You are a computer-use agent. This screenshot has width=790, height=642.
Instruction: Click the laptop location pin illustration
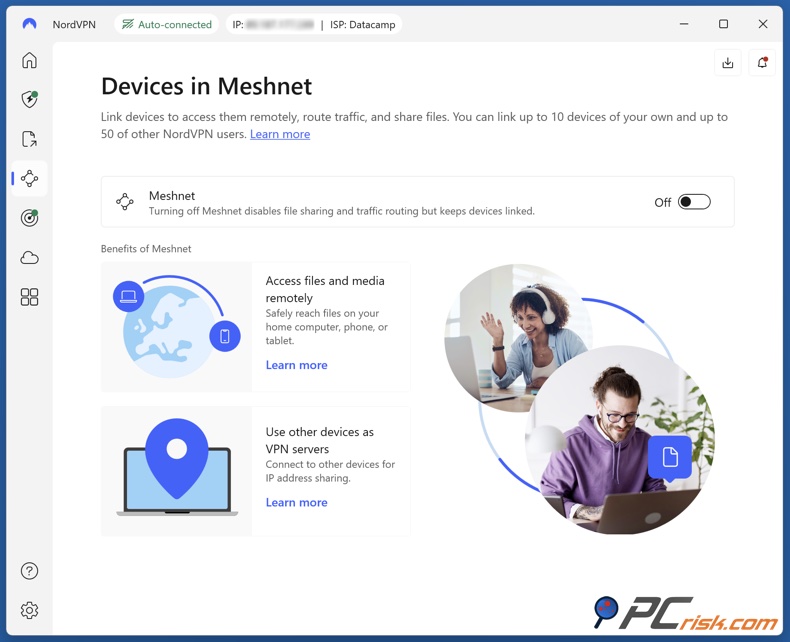[177, 470]
